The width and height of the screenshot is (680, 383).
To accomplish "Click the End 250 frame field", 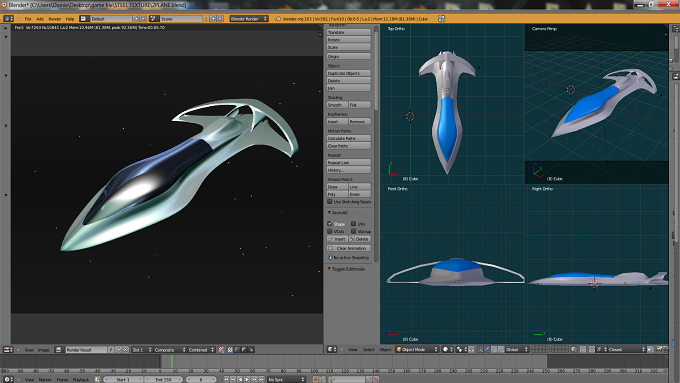I will click(x=164, y=380).
